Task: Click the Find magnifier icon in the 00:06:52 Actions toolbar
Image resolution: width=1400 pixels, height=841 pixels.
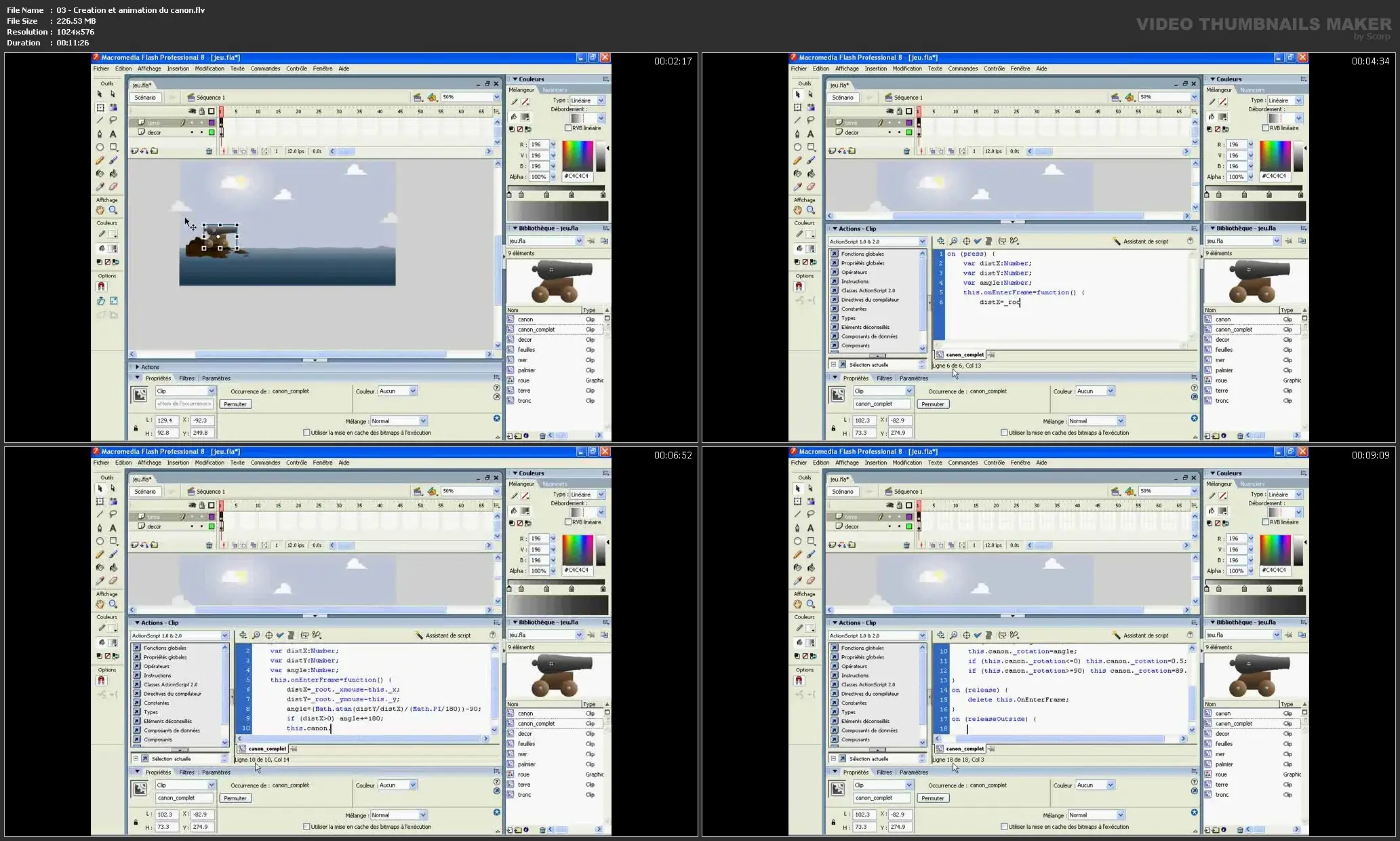Action: pyautogui.click(x=256, y=635)
